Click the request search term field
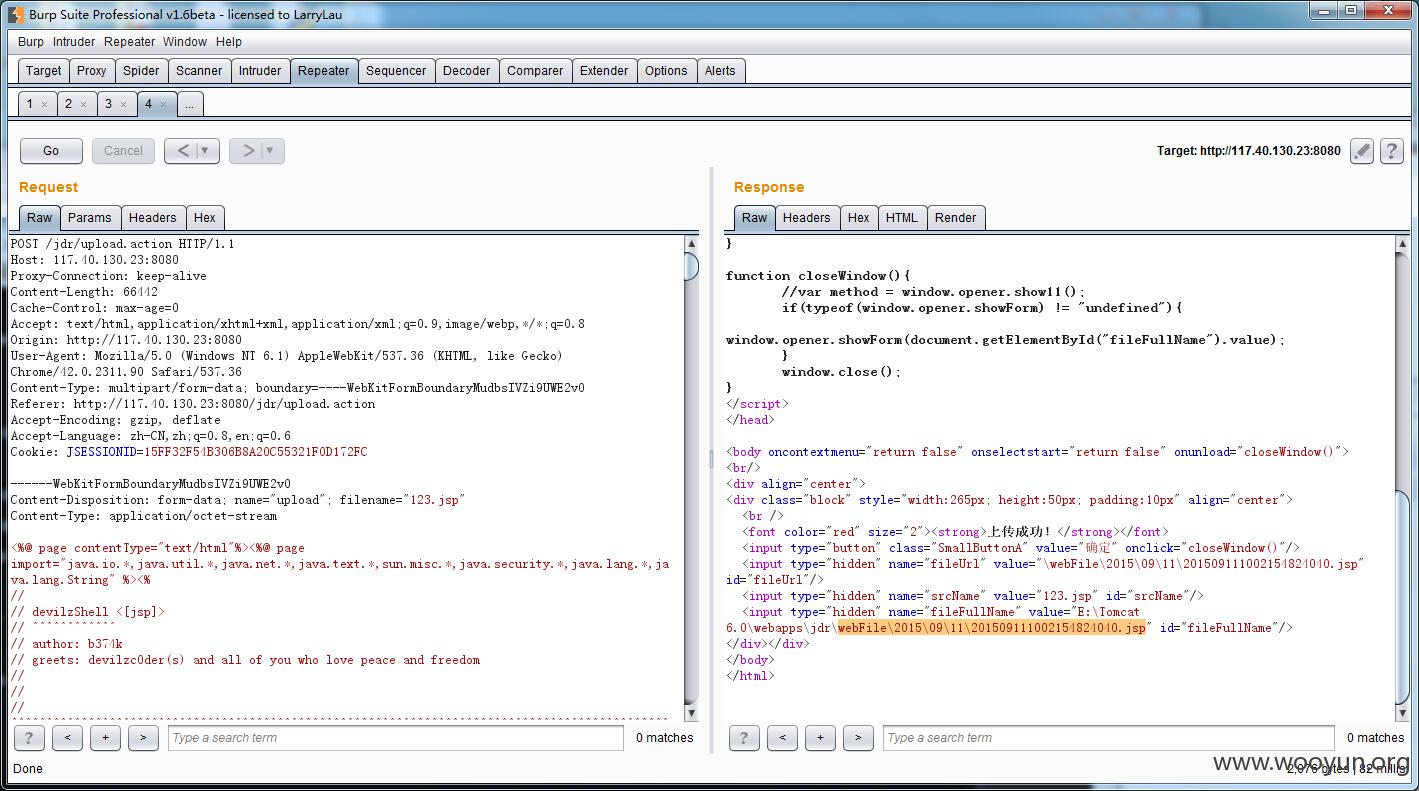The width and height of the screenshot is (1419, 791). click(396, 738)
